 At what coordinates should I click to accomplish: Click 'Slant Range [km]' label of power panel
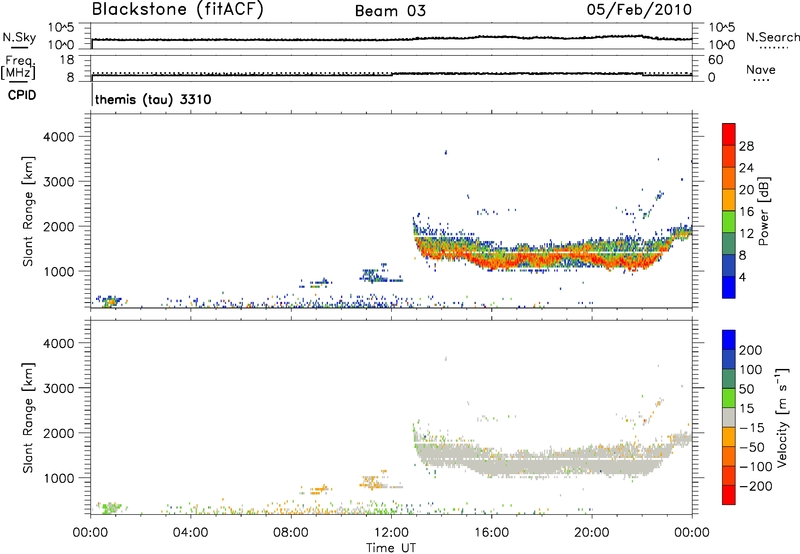(28, 211)
